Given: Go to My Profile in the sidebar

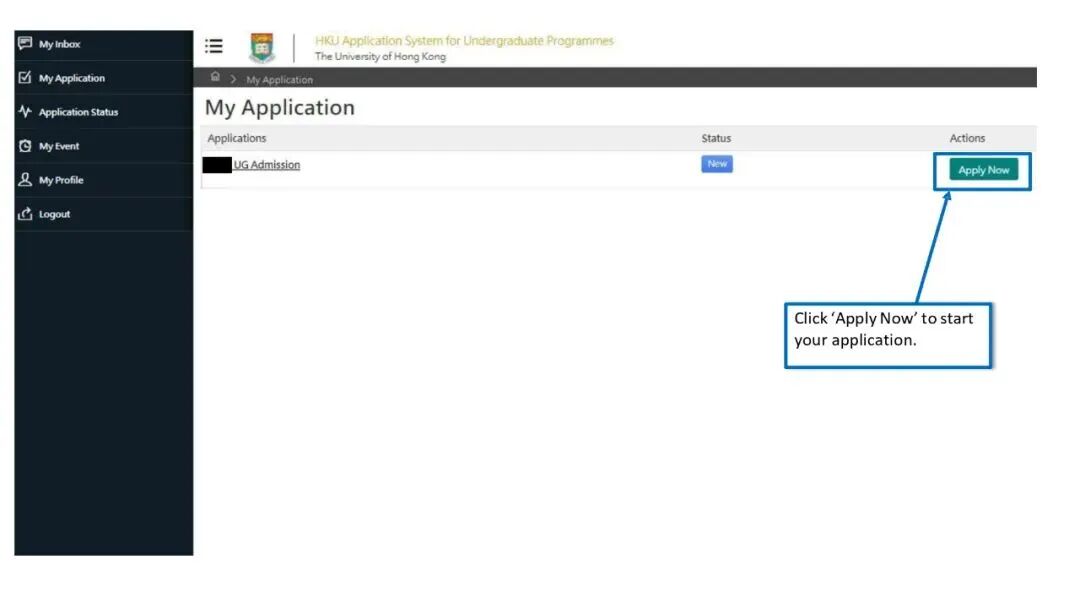Looking at the screenshot, I should point(61,180).
